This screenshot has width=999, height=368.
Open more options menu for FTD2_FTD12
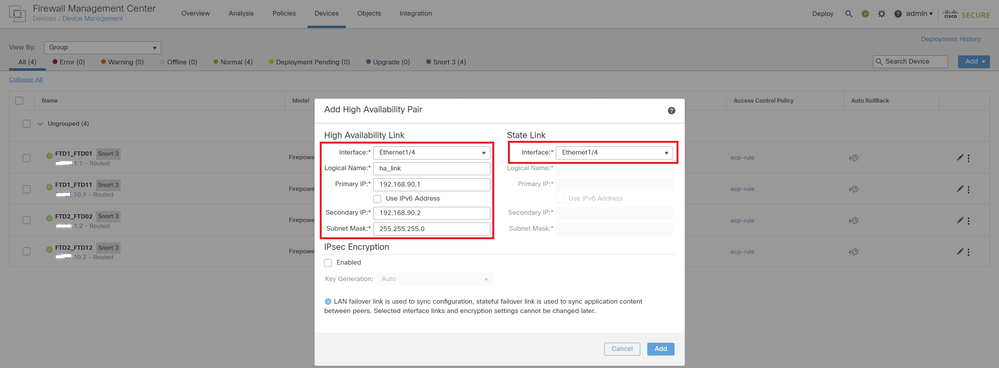click(x=968, y=251)
